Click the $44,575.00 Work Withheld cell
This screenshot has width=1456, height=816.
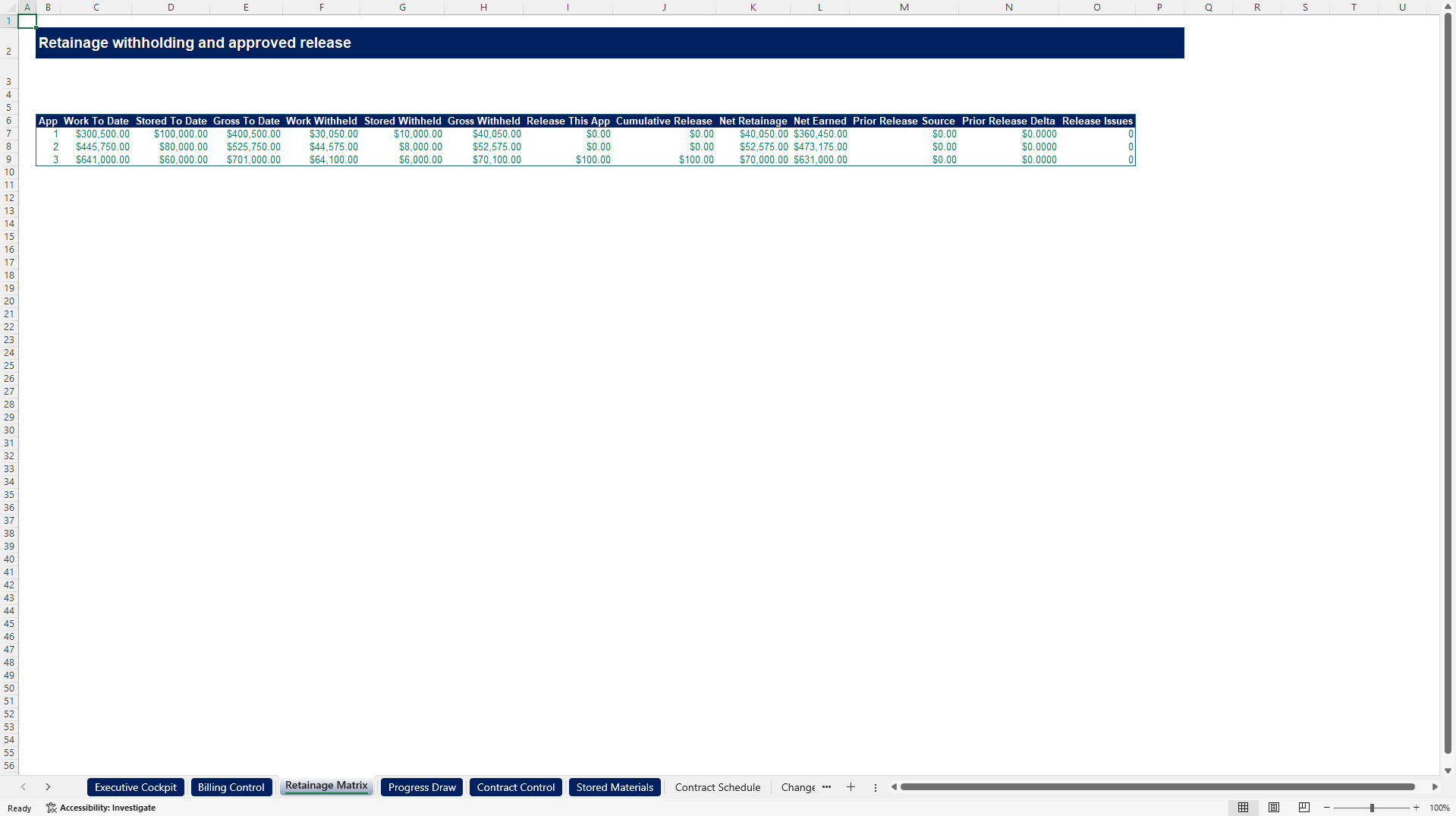pos(322,147)
